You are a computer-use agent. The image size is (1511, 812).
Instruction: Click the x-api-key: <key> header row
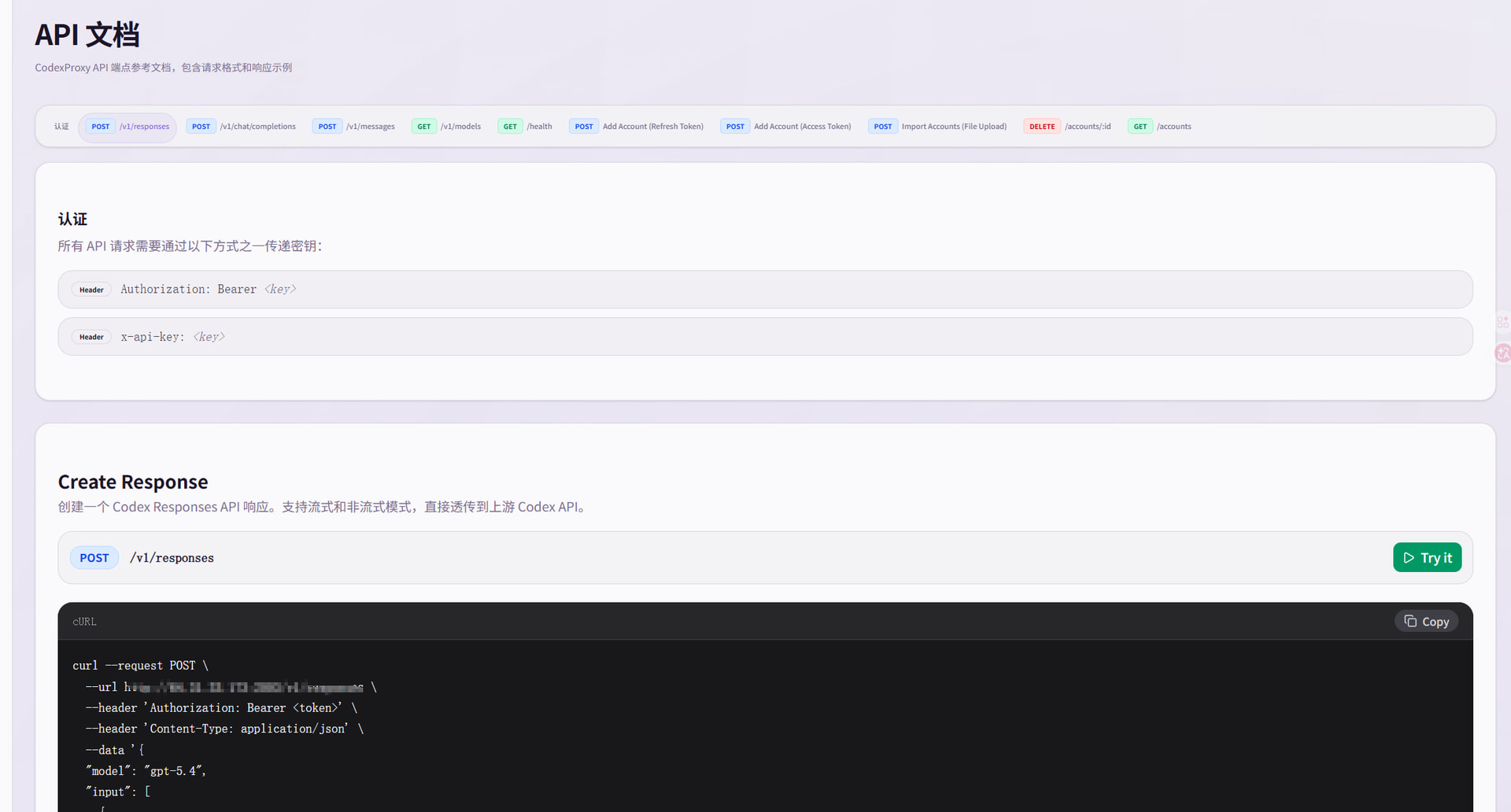765,337
